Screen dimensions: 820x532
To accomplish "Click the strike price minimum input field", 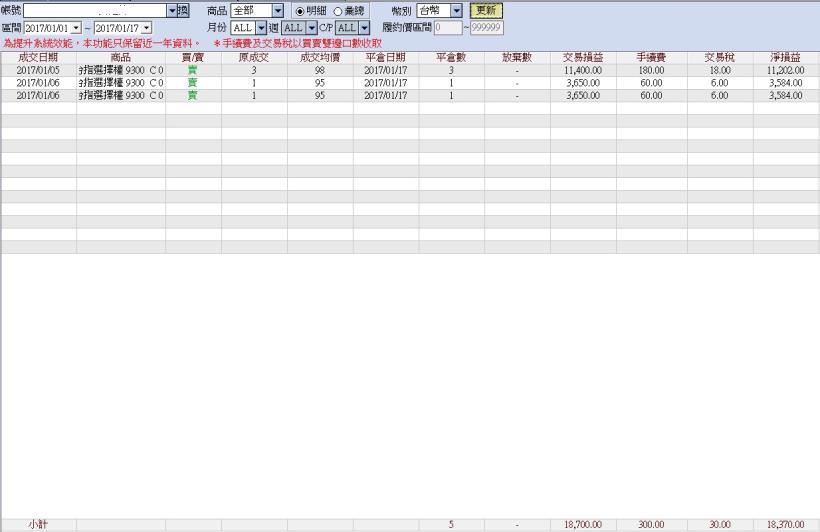I will coord(446,28).
